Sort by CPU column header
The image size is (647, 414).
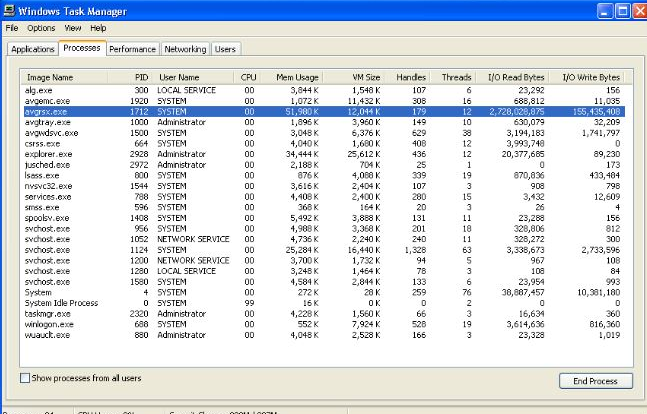pyautogui.click(x=248, y=77)
